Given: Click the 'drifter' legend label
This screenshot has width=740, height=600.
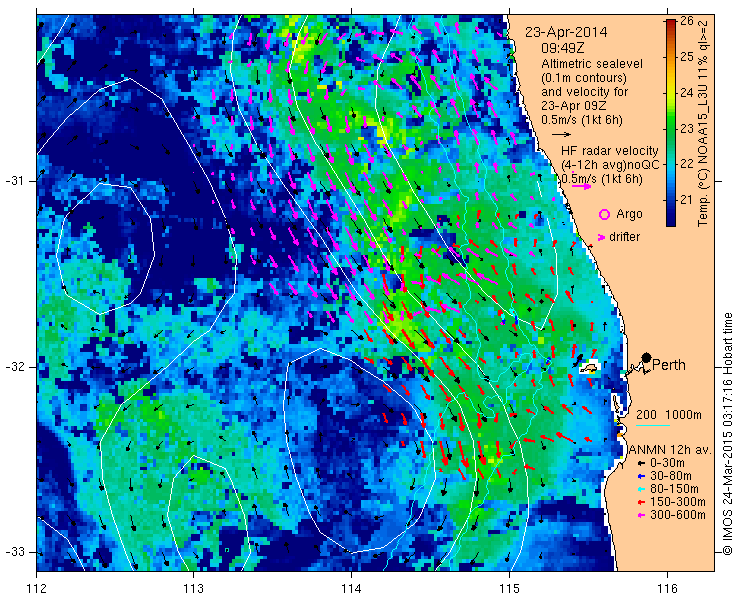Looking at the screenshot, I should pyautogui.click(x=624, y=237).
